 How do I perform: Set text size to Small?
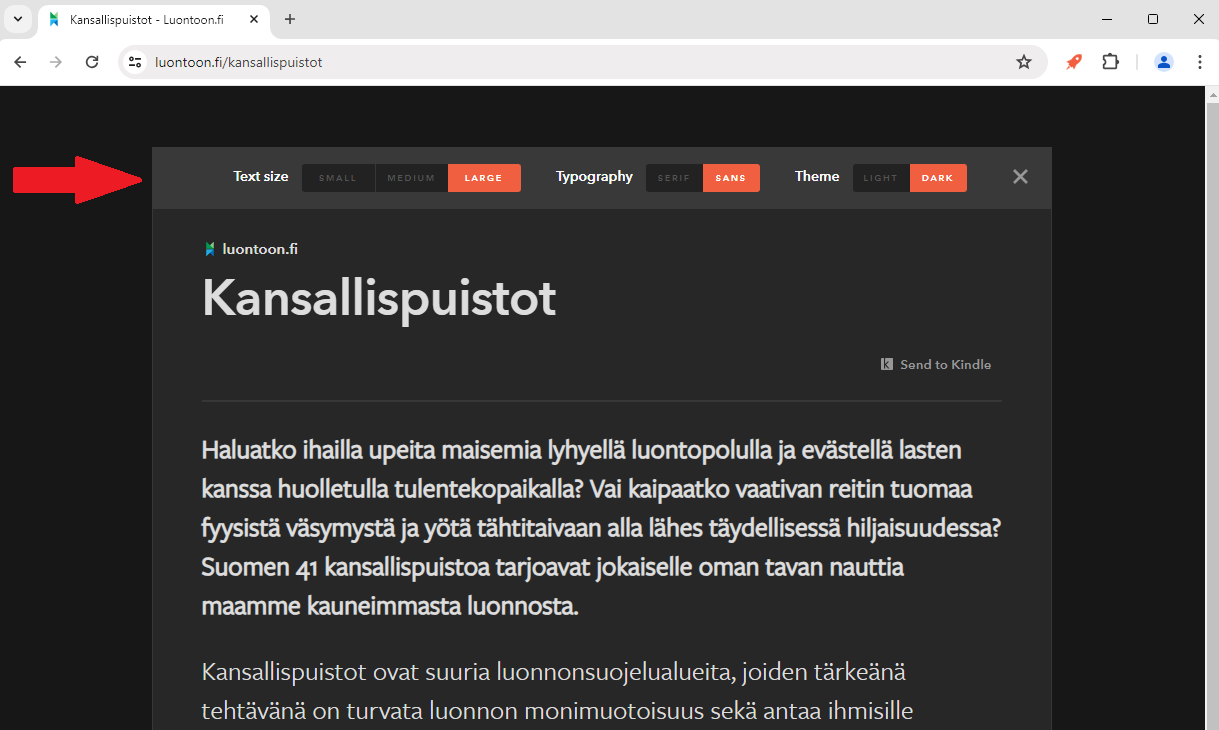(x=338, y=178)
